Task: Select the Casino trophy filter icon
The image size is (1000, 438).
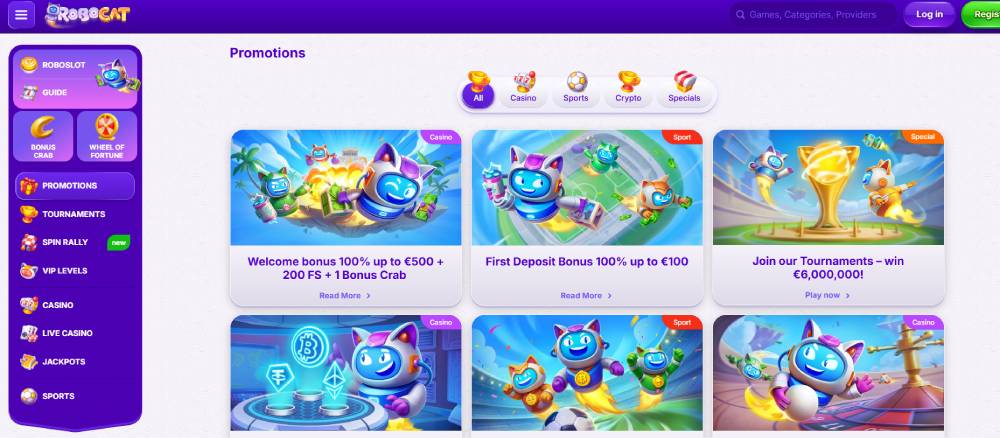Action: coord(523,89)
